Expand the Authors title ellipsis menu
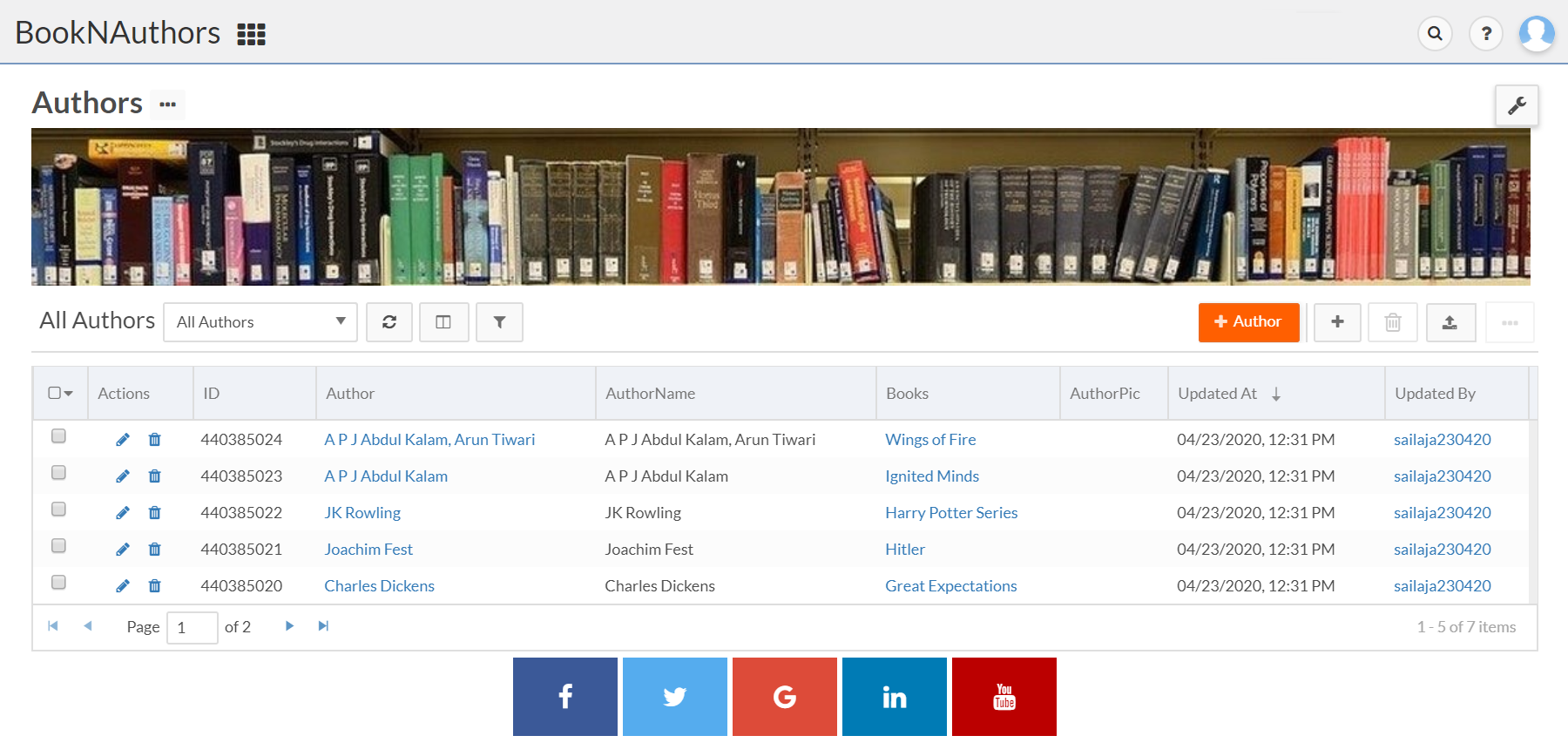 click(x=167, y=105)
